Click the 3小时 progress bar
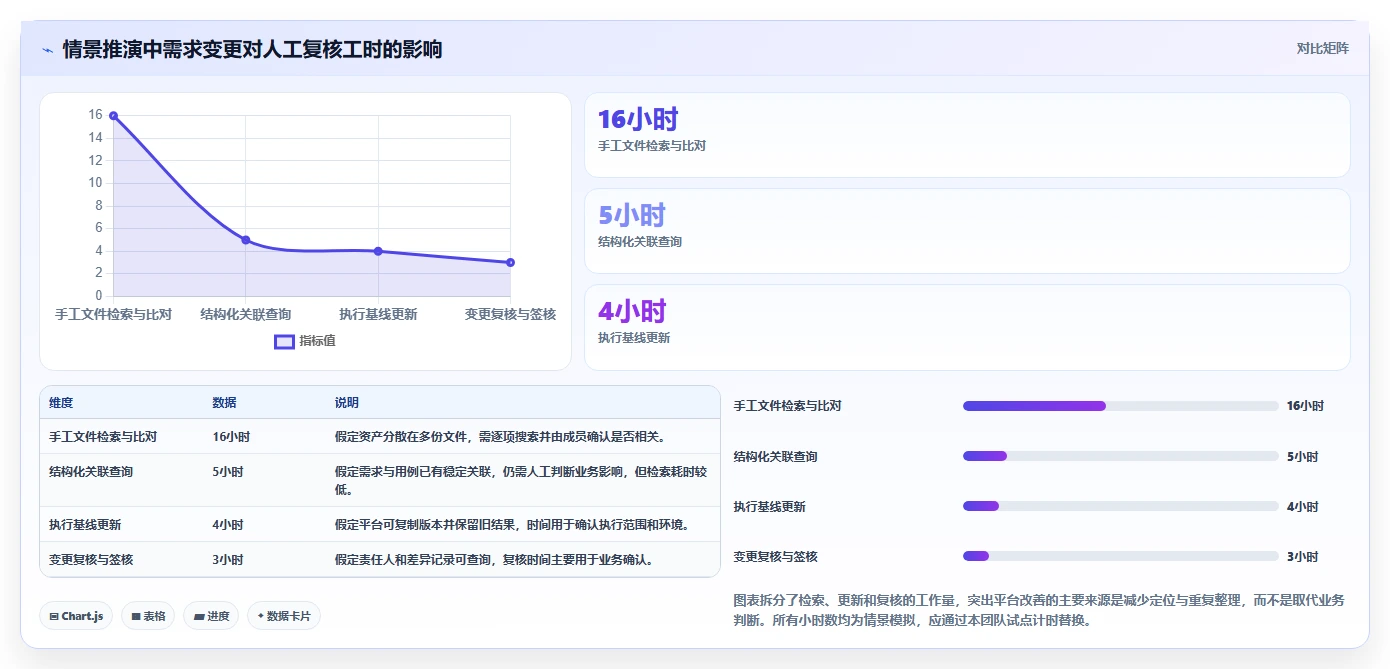This screenshot has width=1390, height=669. pyautogui.click(x=1121, y=556)
